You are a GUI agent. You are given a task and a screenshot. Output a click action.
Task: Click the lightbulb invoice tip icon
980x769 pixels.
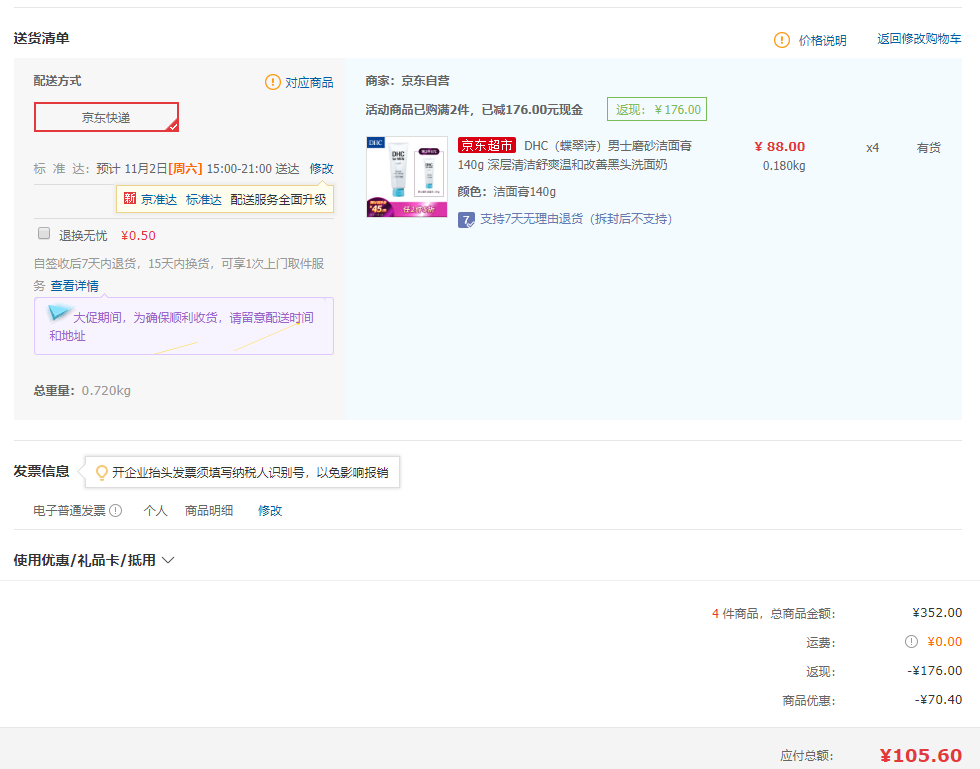101,473
